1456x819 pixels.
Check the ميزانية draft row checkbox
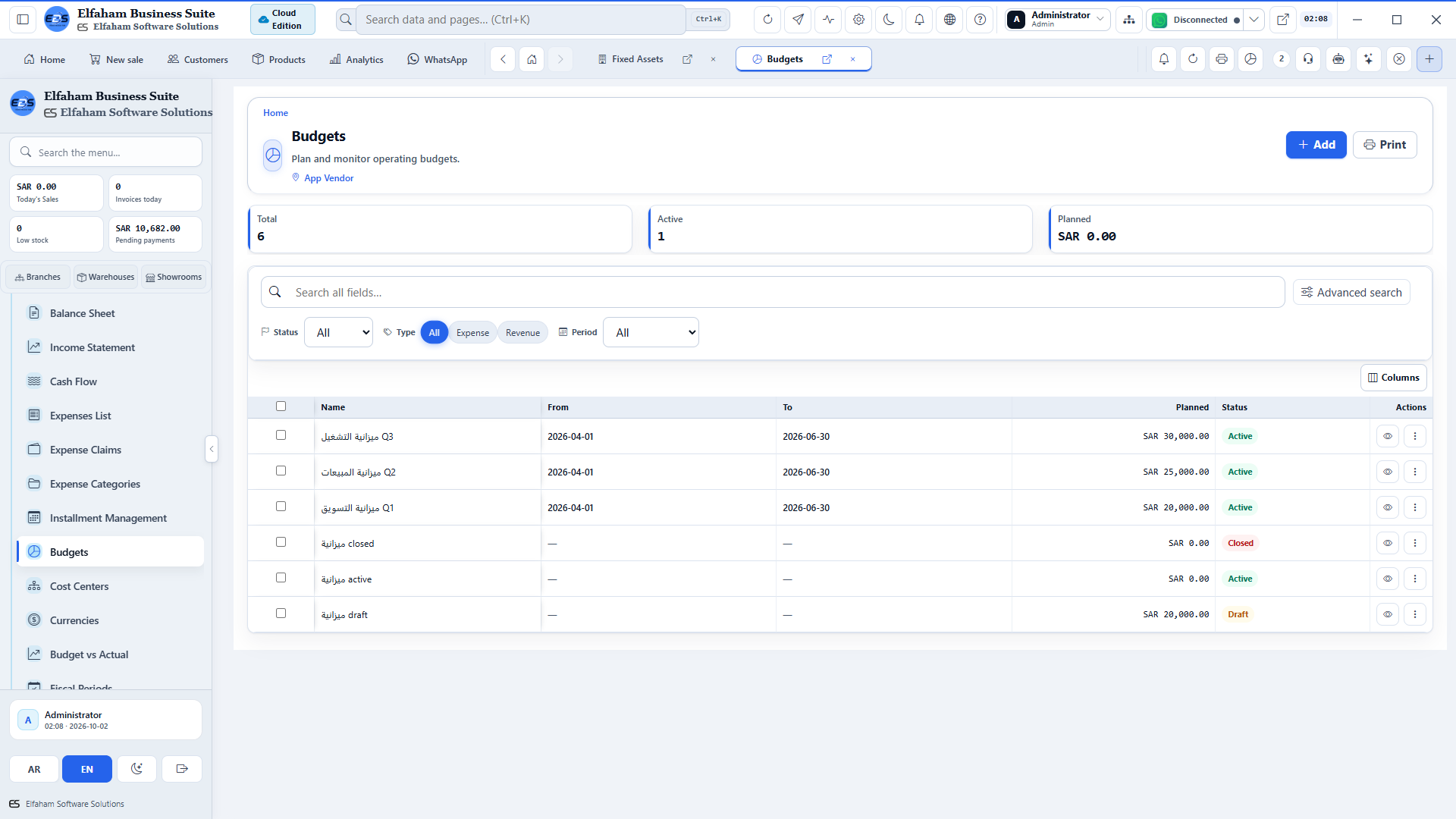coord(281,613)
